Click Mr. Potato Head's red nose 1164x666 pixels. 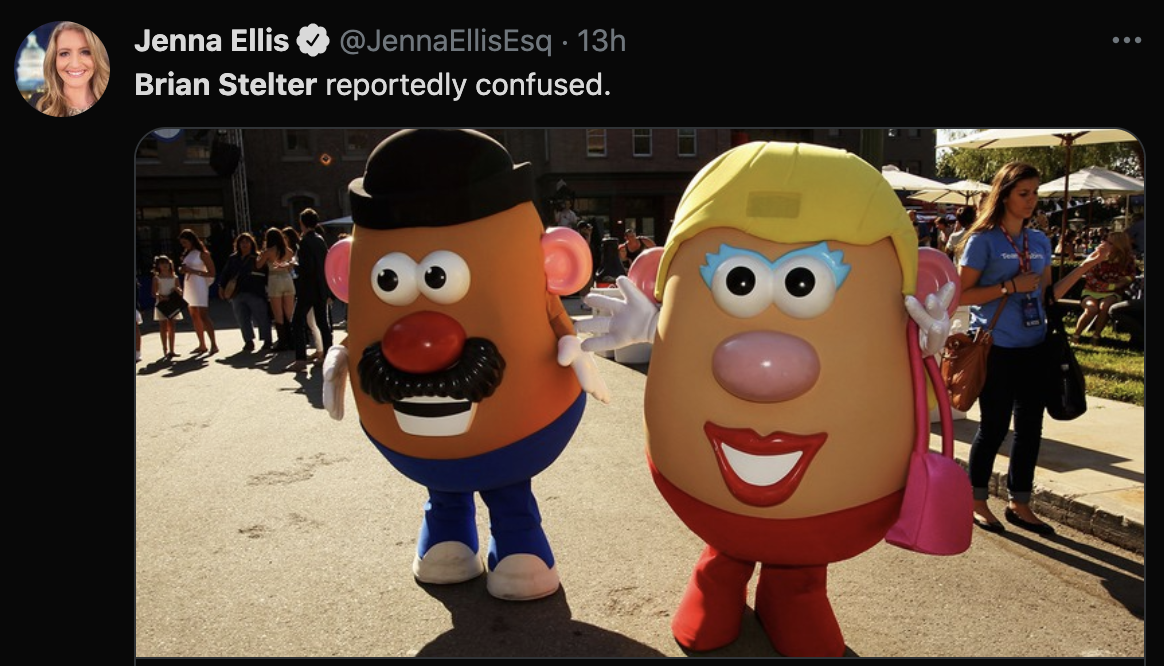point(423,342)
